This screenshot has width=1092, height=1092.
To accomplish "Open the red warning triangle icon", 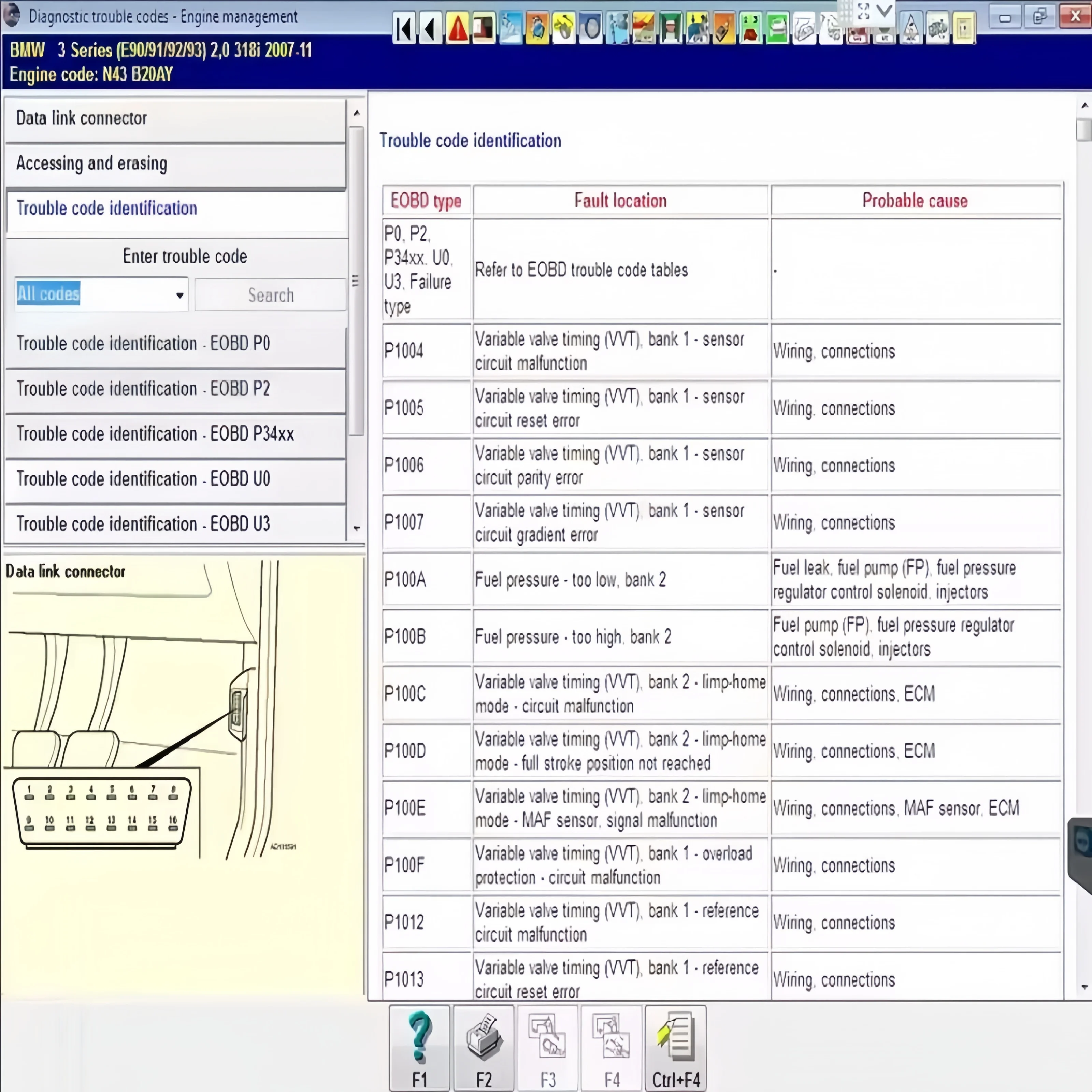I will (457, 28).
